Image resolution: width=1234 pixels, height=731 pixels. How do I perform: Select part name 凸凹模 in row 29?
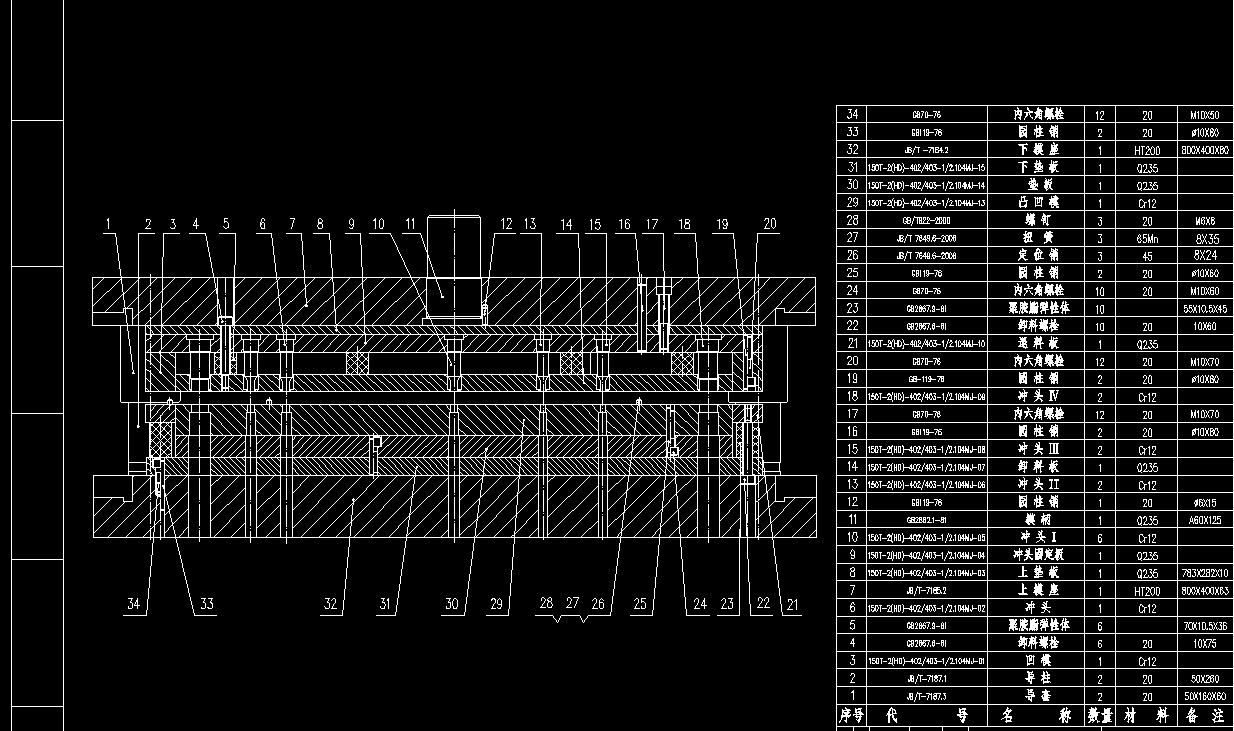point(1037,202)
